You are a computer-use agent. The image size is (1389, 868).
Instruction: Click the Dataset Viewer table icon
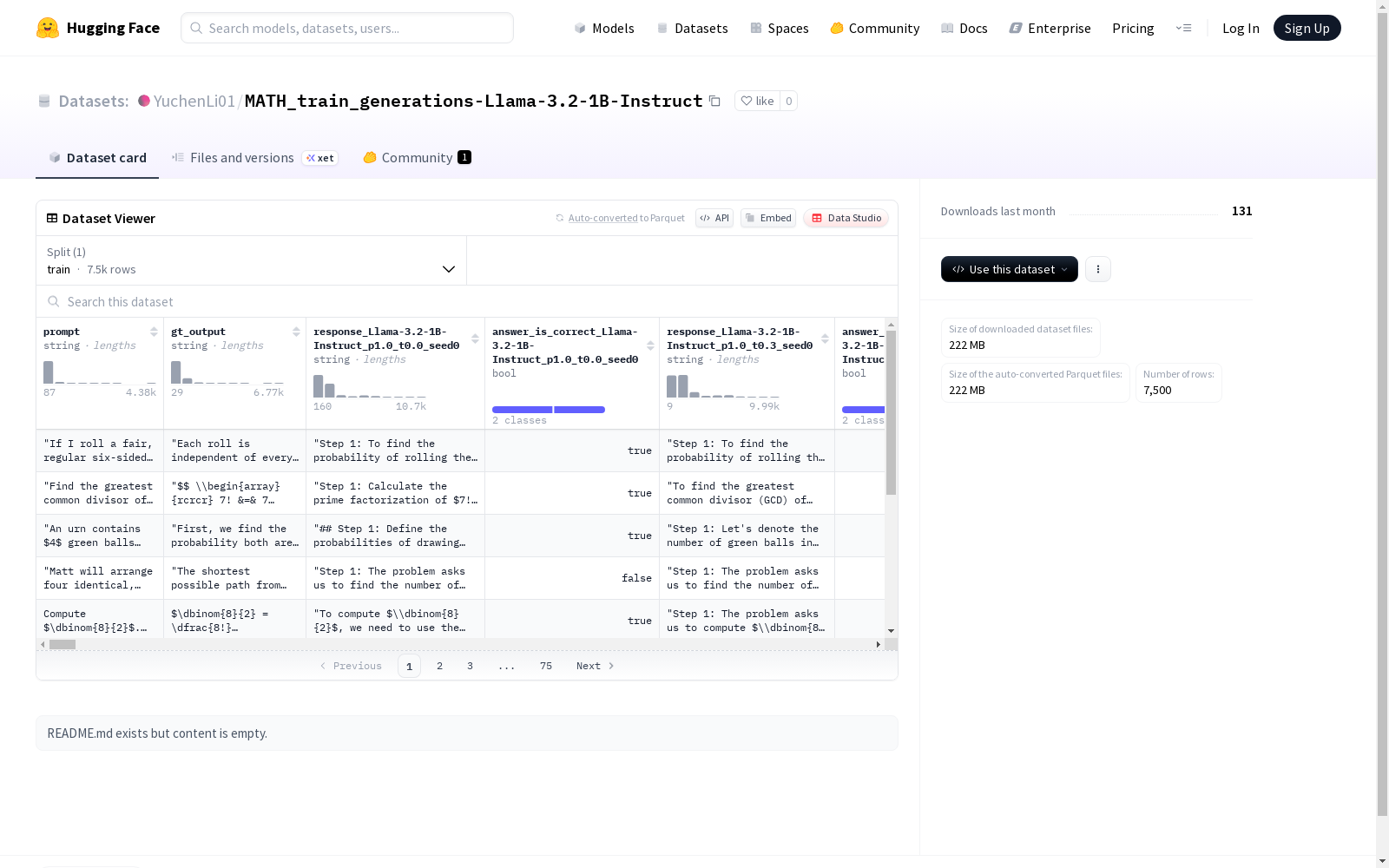point(52,218)
